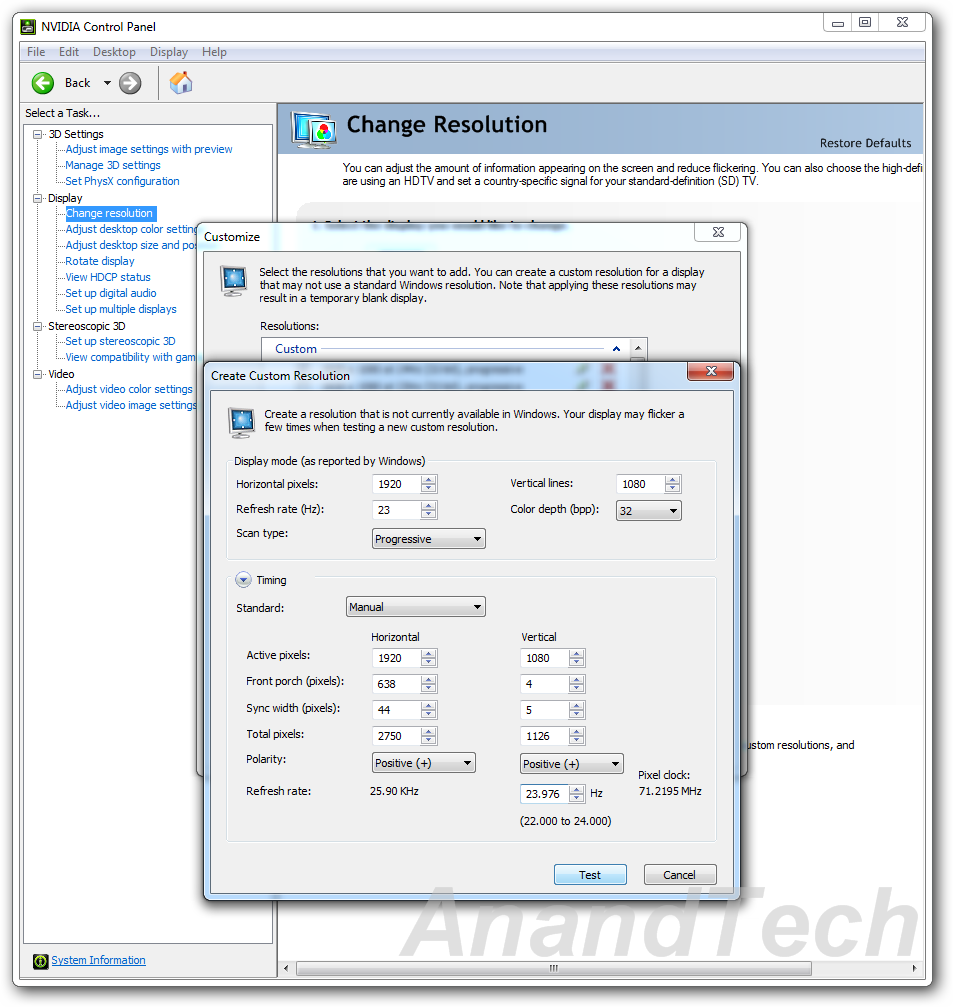Click the Forward arrow icon in toolbar

tap(130, 83)
